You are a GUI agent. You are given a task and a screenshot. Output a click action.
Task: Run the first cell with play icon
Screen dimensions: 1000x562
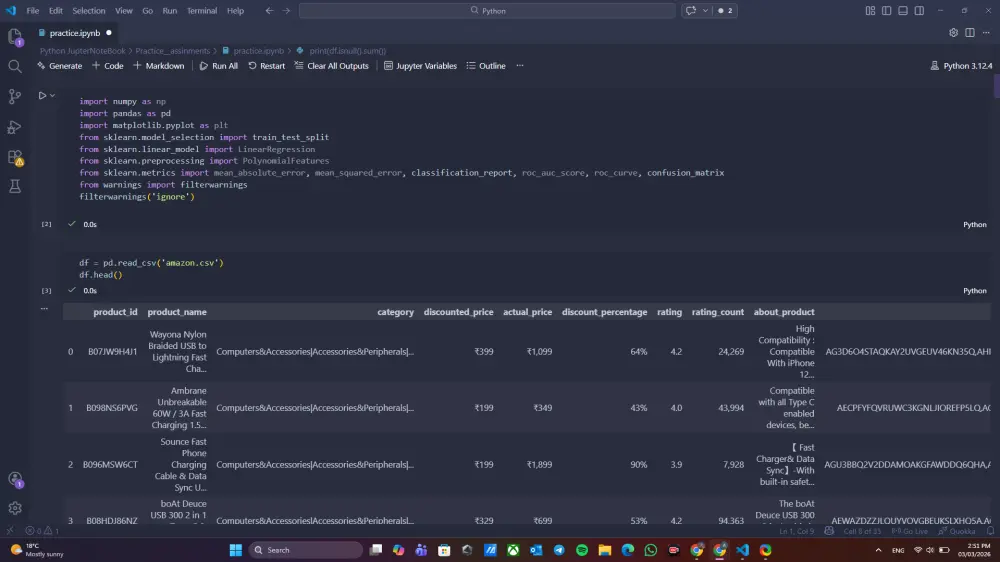point(42,96)
